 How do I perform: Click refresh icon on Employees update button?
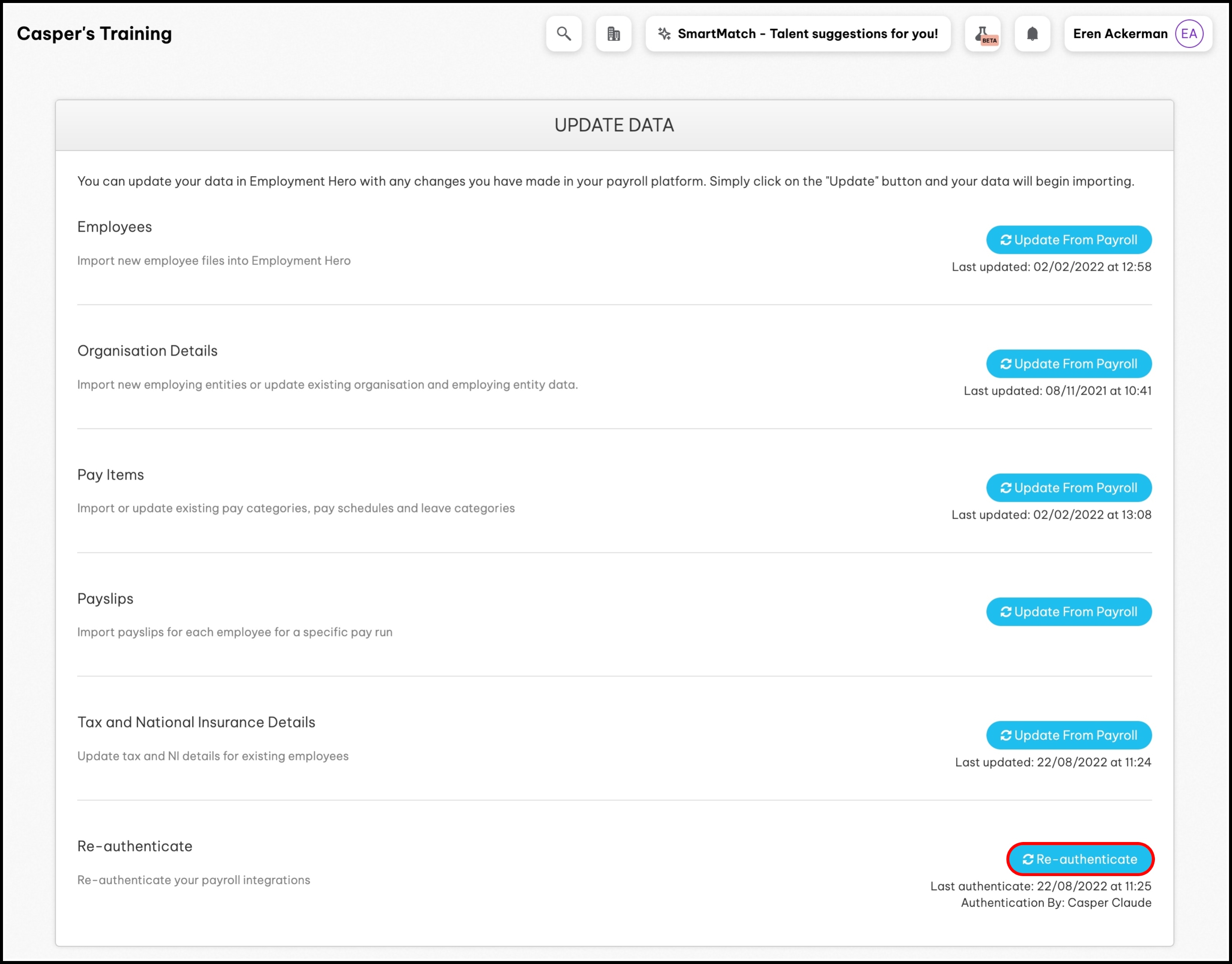click(x=1005, y=240)
